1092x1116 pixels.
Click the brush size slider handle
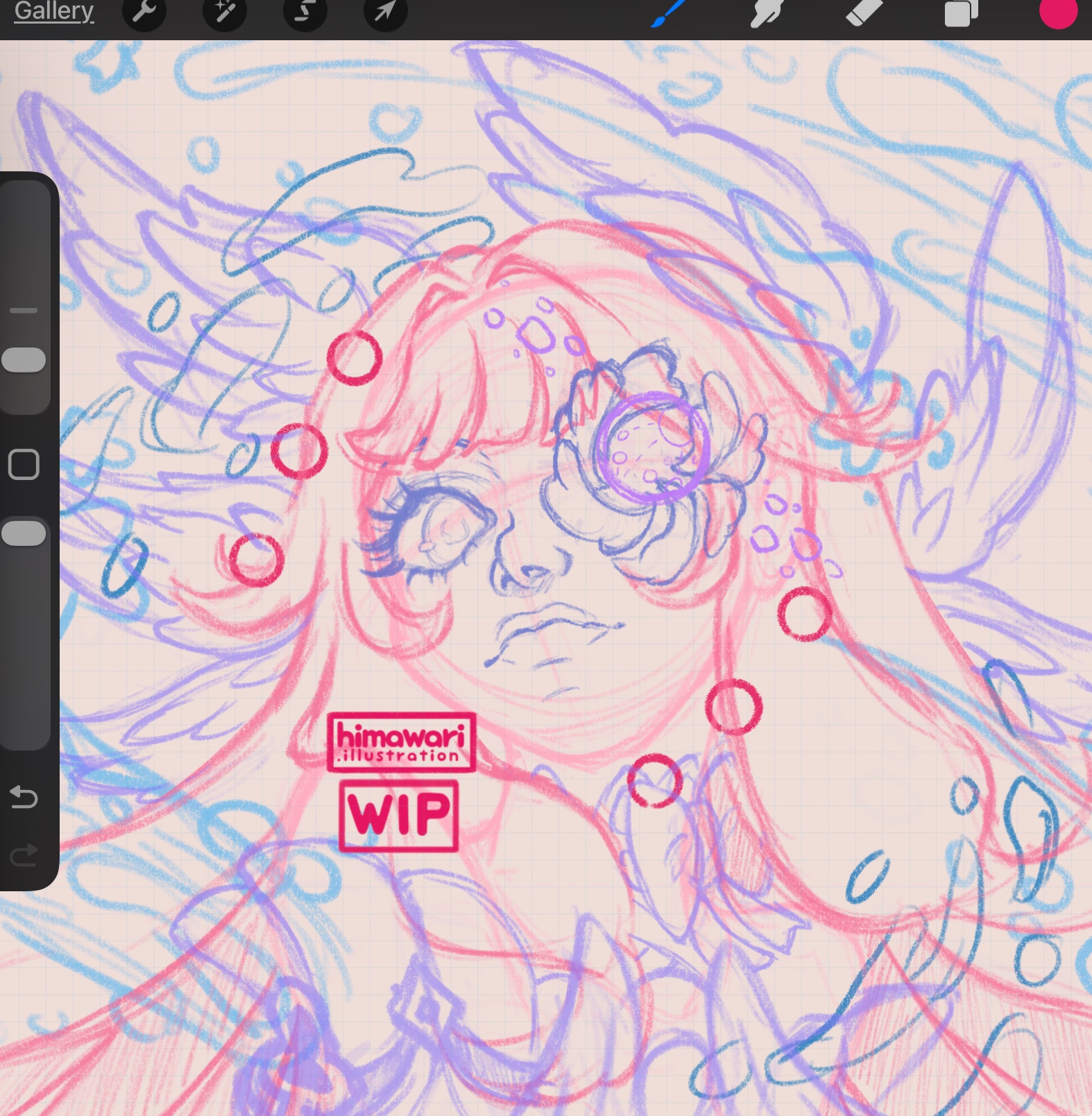pyautogui.click(x=24, y=360)
